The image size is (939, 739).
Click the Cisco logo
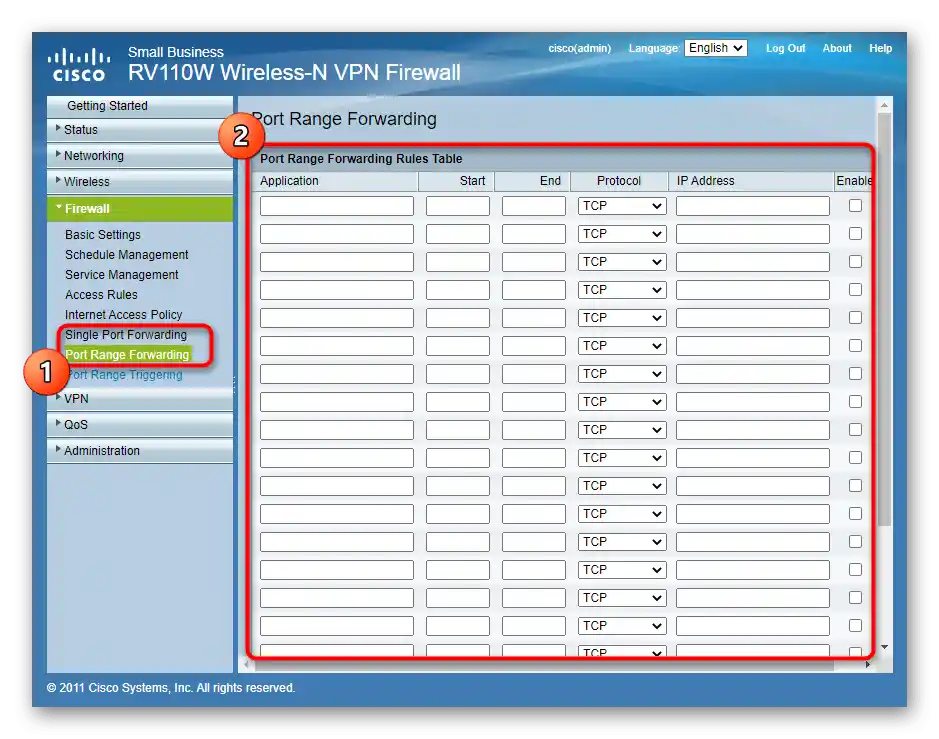click(78, 65)
